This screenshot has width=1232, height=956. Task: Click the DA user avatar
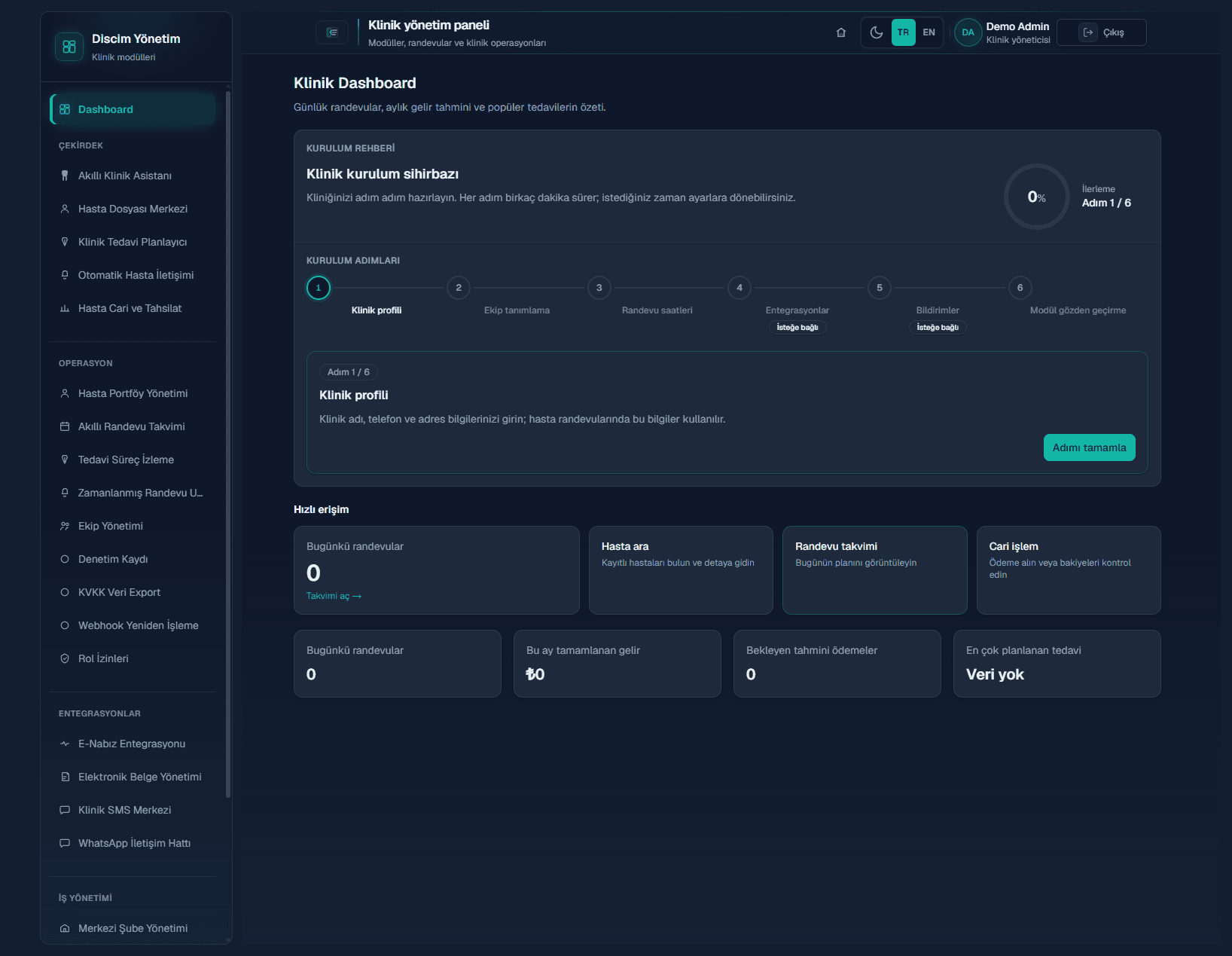click(968, 32)
